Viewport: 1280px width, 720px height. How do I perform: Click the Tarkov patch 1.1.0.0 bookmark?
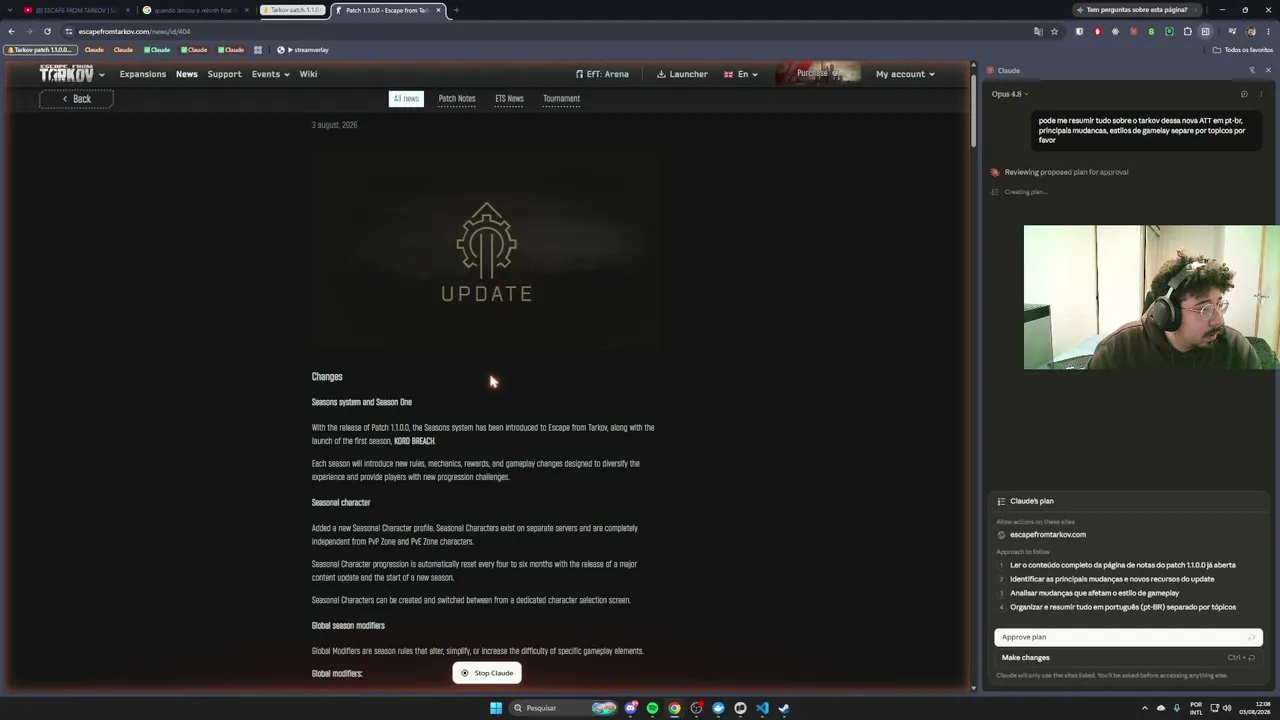[40, 50]
